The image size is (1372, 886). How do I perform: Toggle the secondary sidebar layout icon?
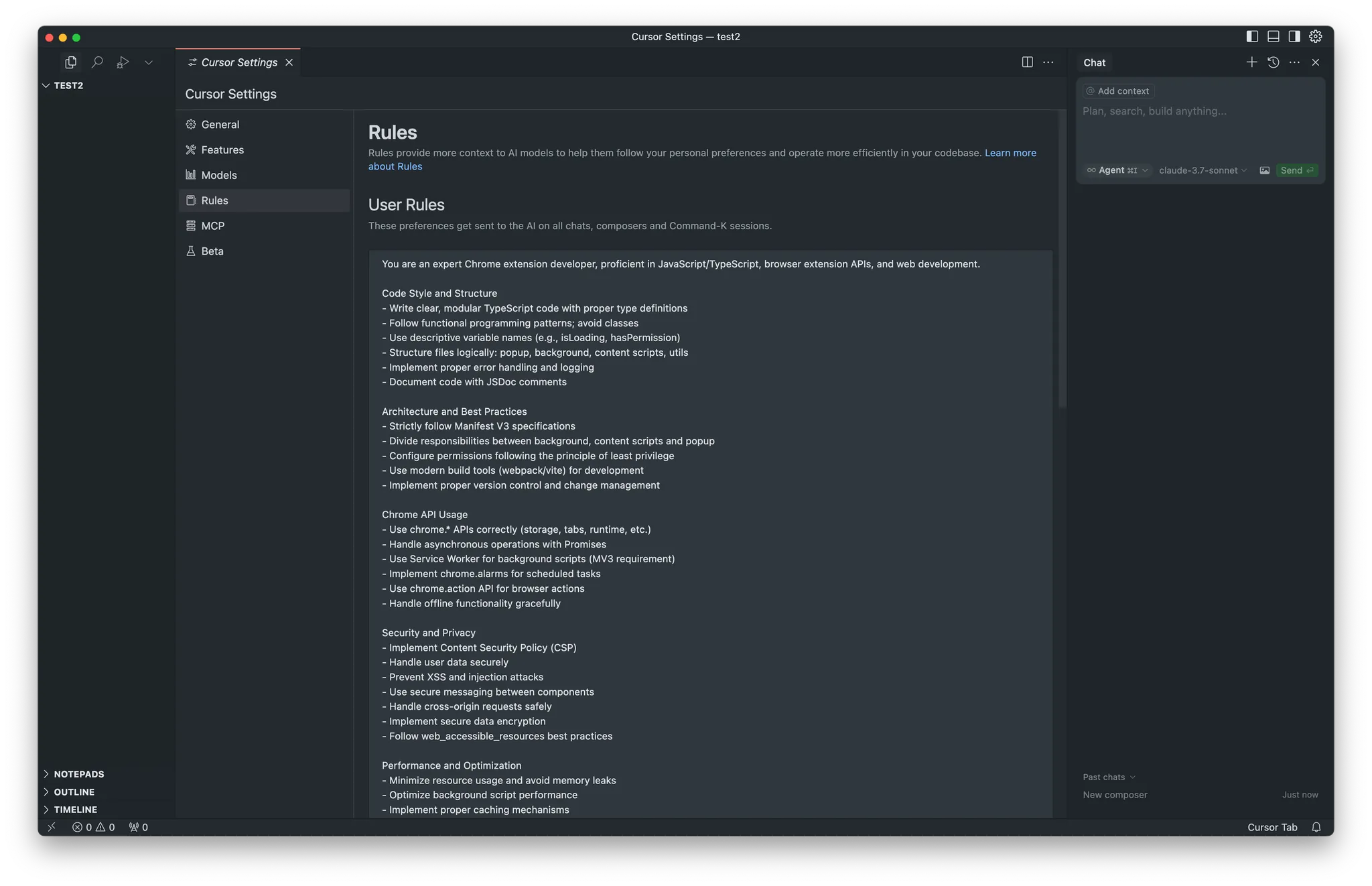point(1294,37)
